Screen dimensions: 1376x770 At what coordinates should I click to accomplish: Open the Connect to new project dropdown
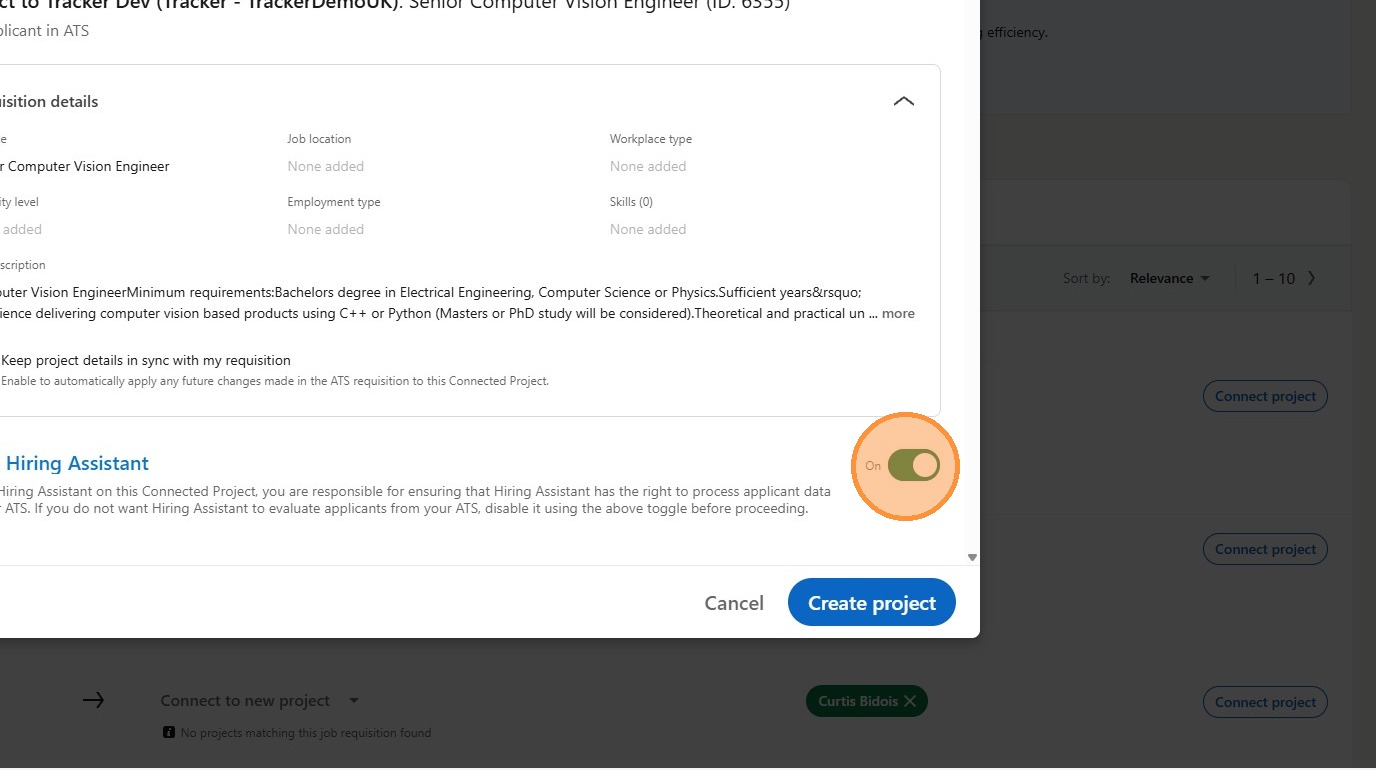[x=354, y=701]
